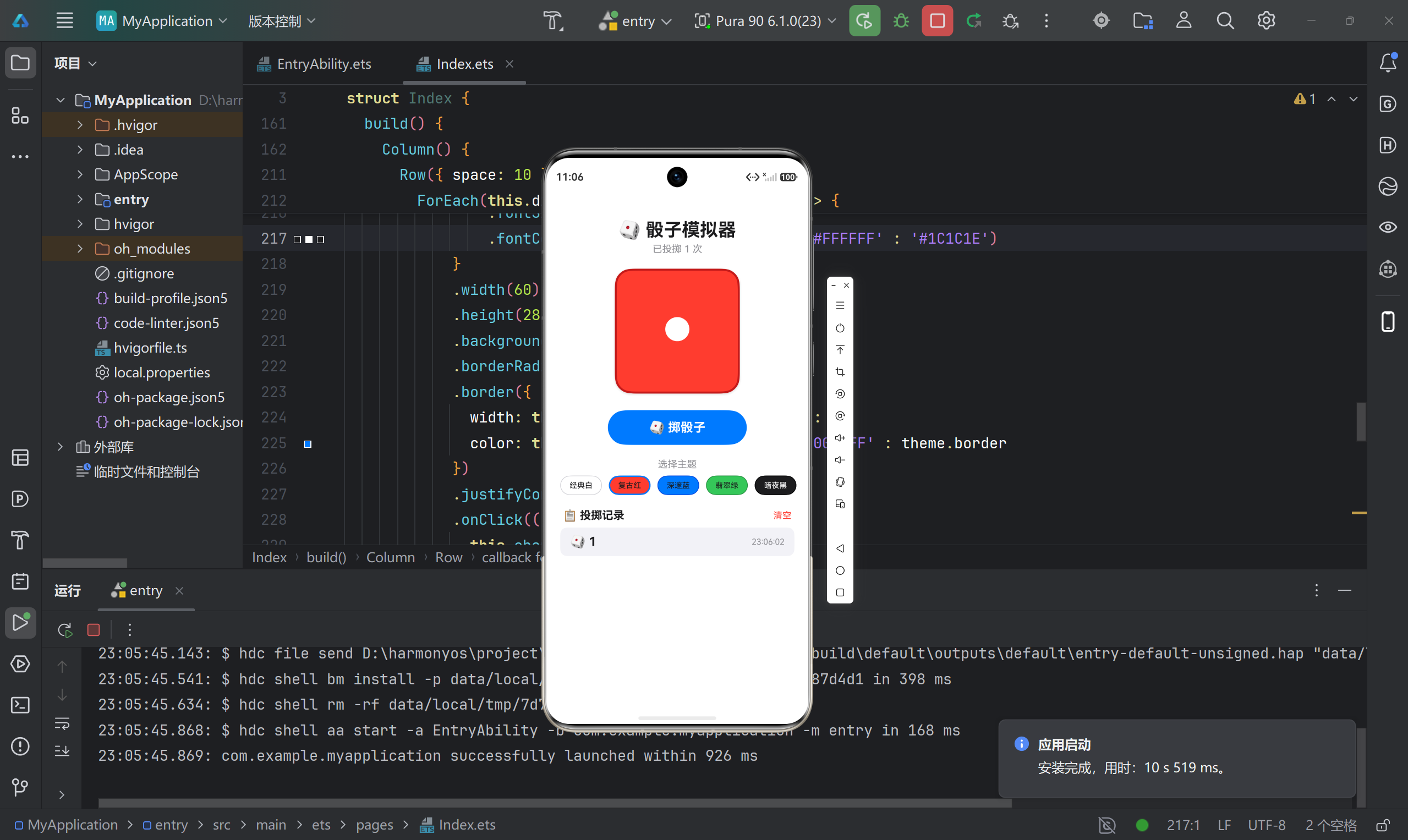The image size is (1408, 840).
Task: Open the Notifications bell
Action: 1388,63
